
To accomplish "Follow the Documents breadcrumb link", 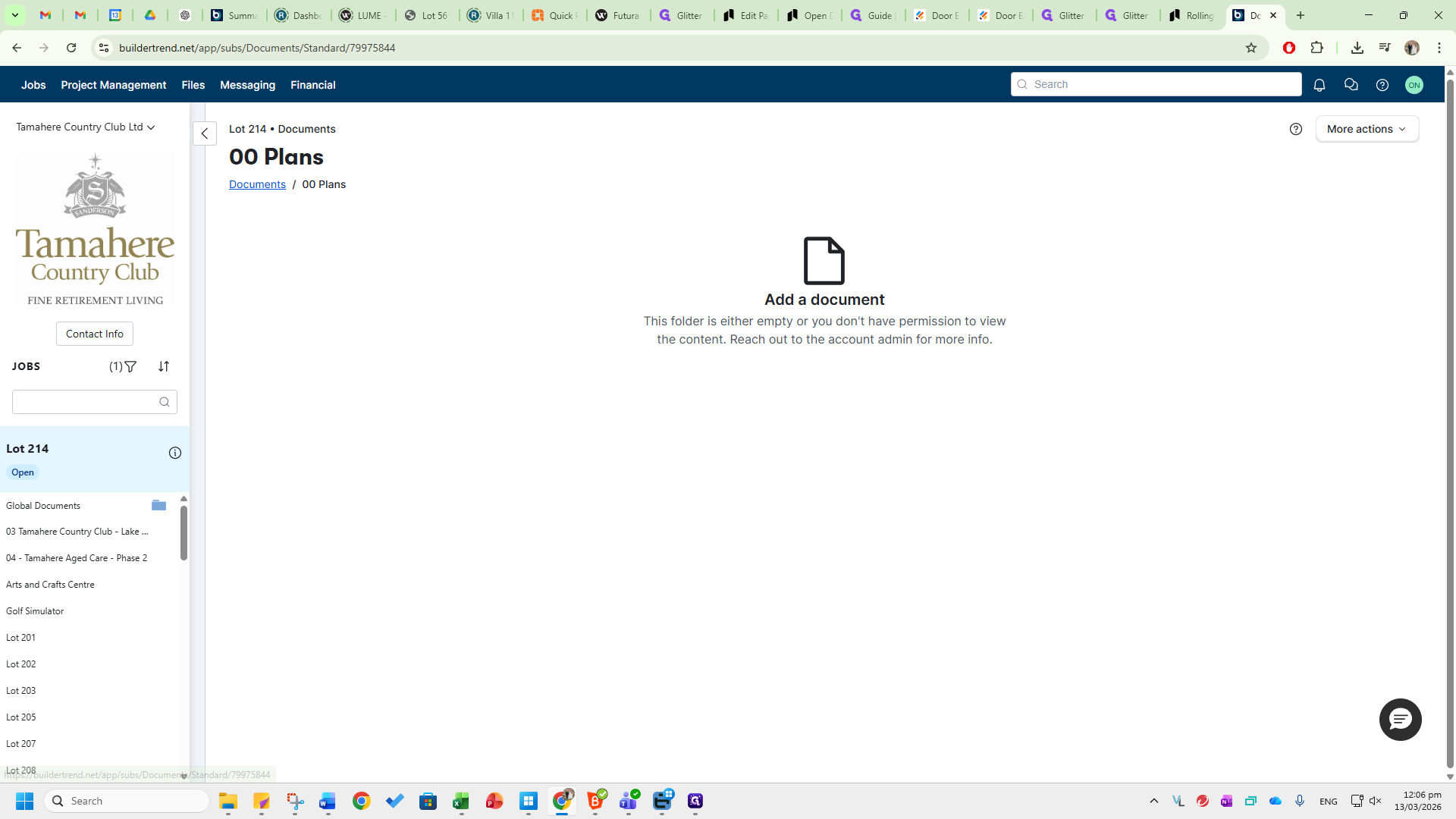I will click(257, 184).
